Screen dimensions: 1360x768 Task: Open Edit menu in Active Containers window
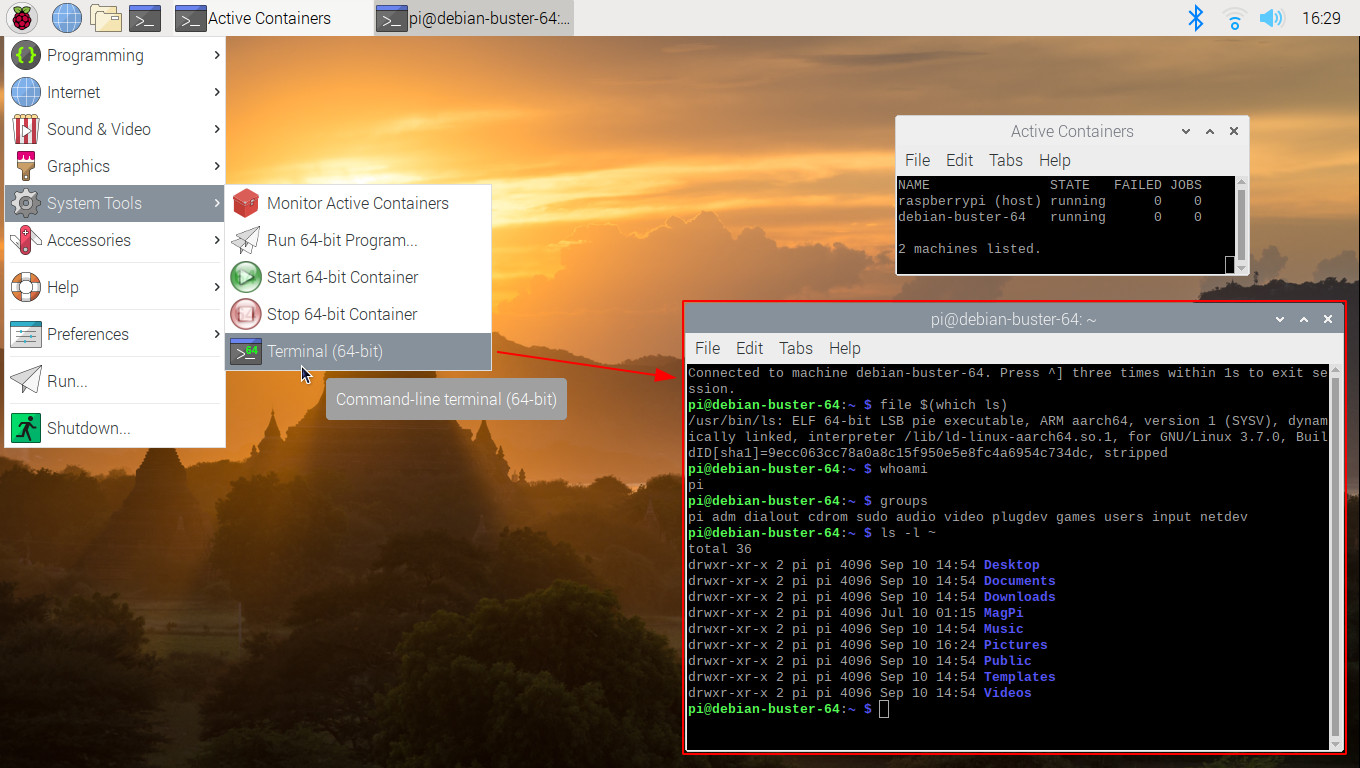(959, 160)
